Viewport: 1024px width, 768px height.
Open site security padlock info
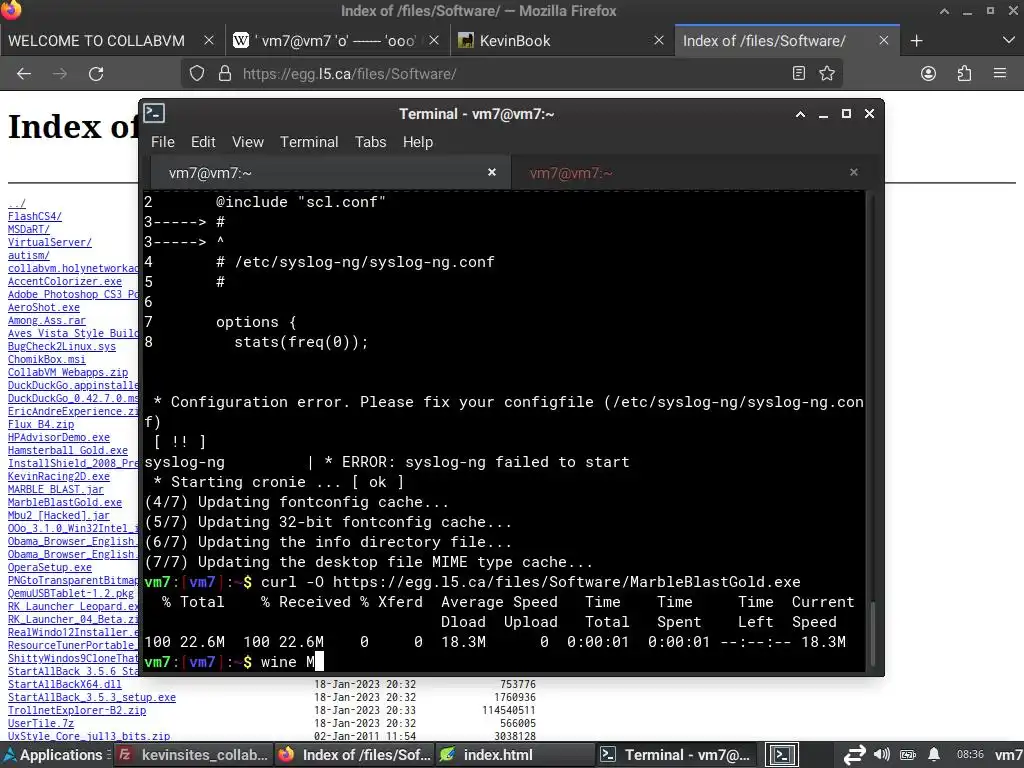tap(225, 73)
